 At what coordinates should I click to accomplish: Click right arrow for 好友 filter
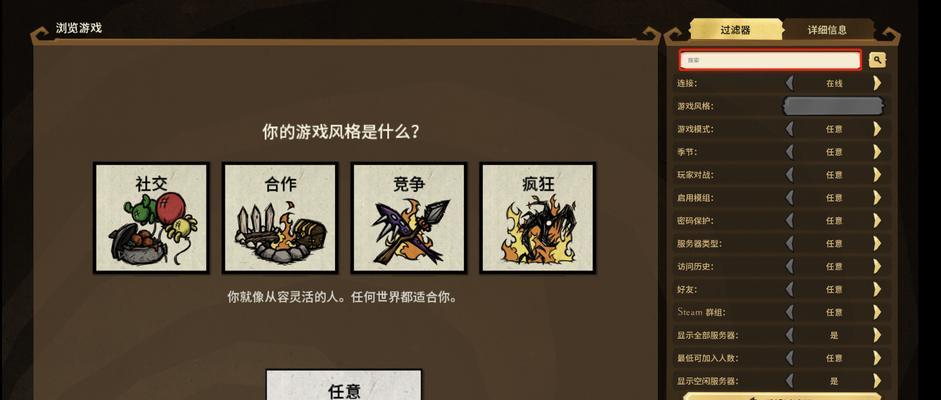[x=877, y=289]
